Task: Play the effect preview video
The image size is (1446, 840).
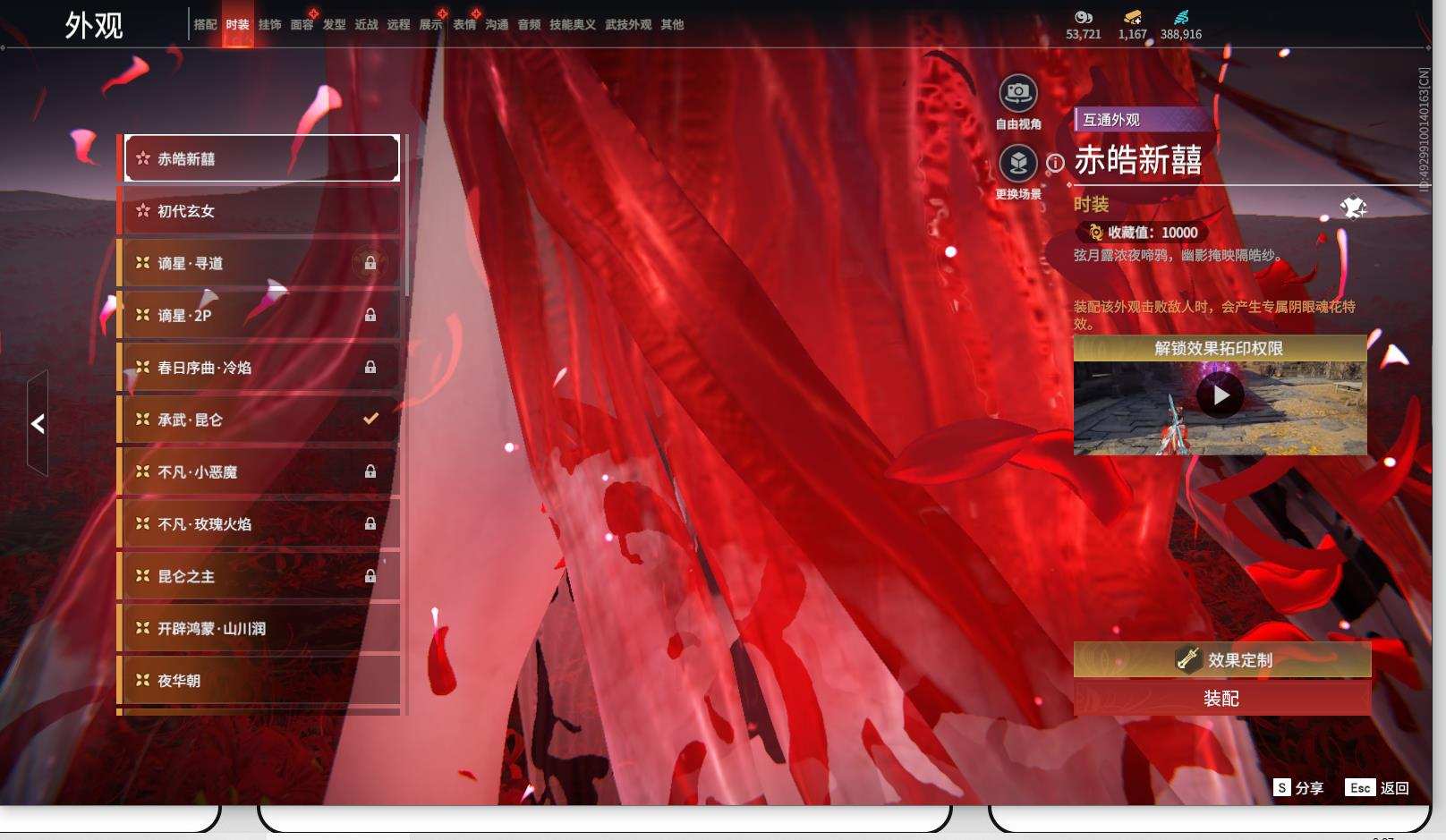Action: pos(1221,395)
